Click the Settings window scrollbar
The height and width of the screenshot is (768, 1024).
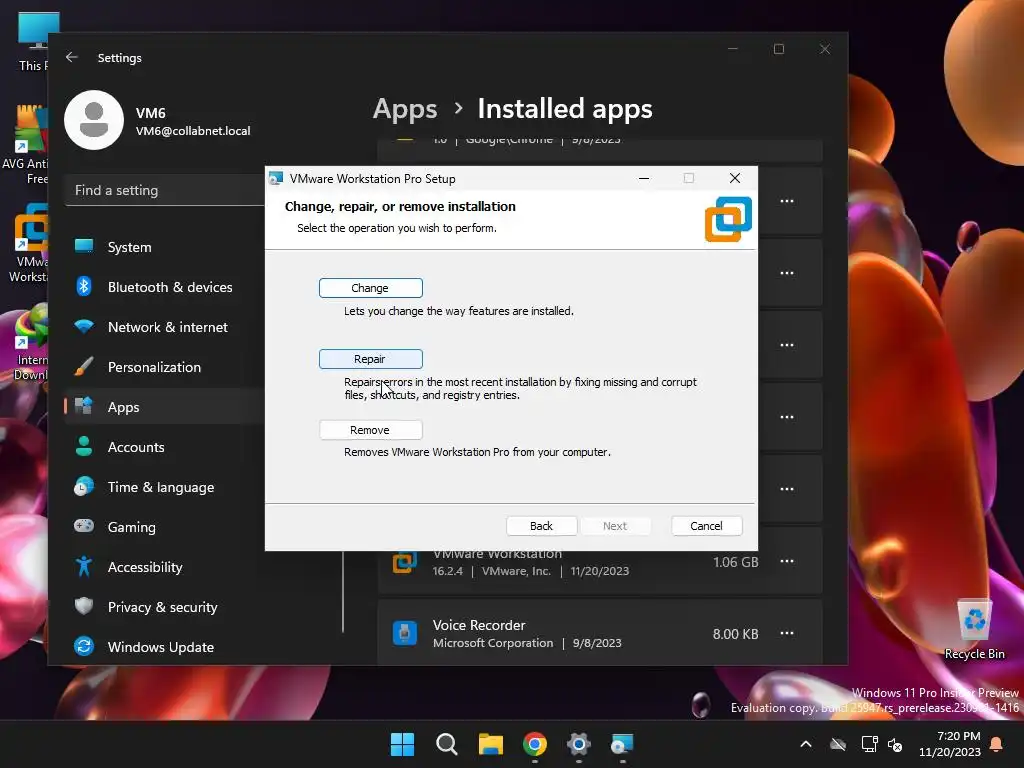(343, 591)
